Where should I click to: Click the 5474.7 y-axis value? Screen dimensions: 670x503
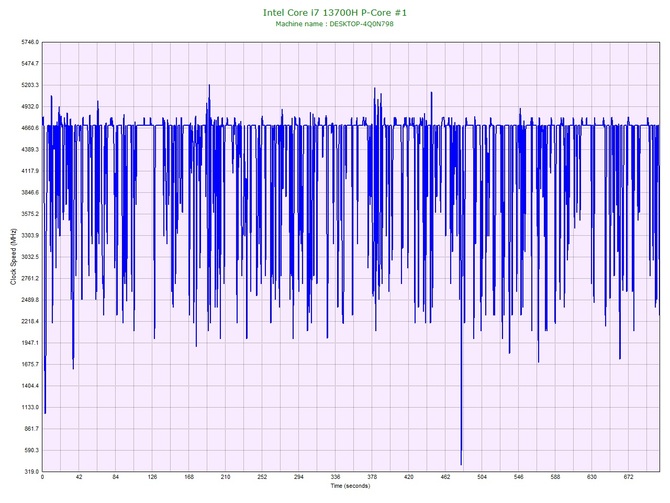pyautogui.click(x=30, y=63)
